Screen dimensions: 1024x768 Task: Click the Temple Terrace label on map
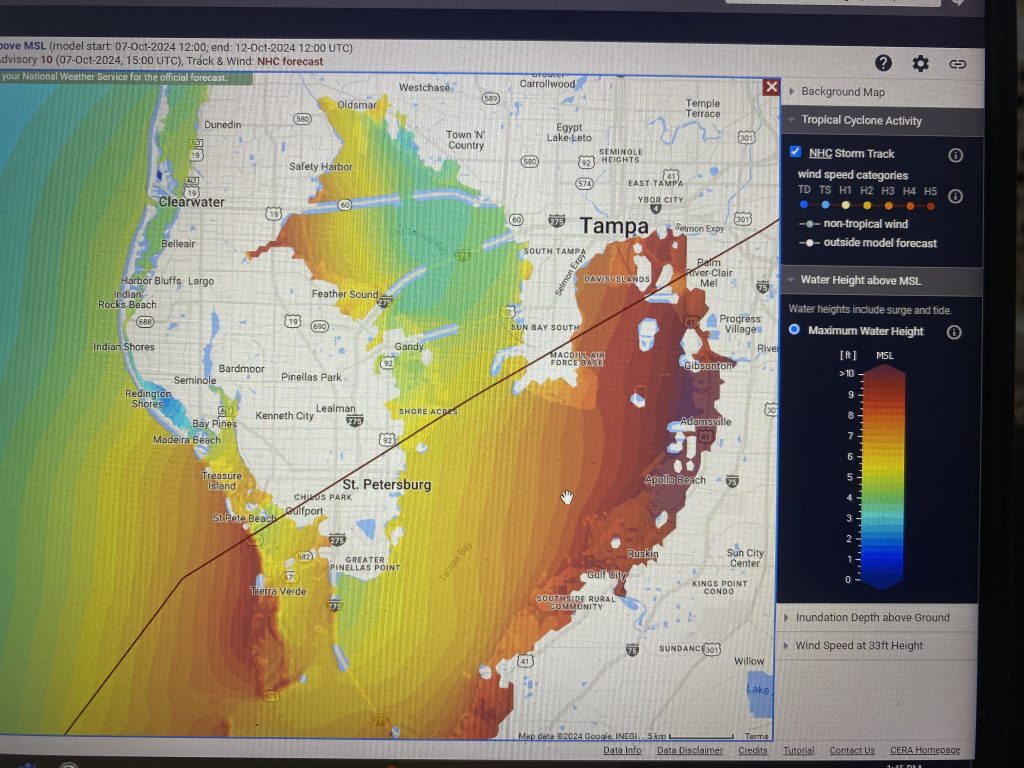(703, 108)
